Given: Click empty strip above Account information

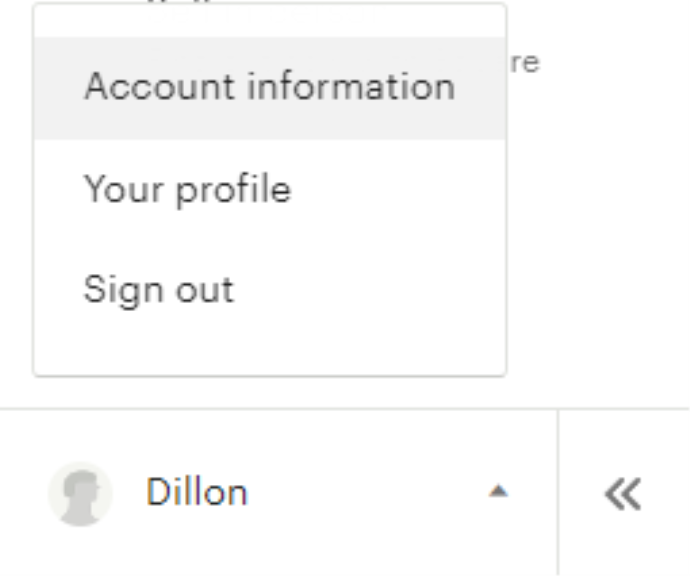Looking at the screenshot, I should pyautogui.click(x=269, y=21).
